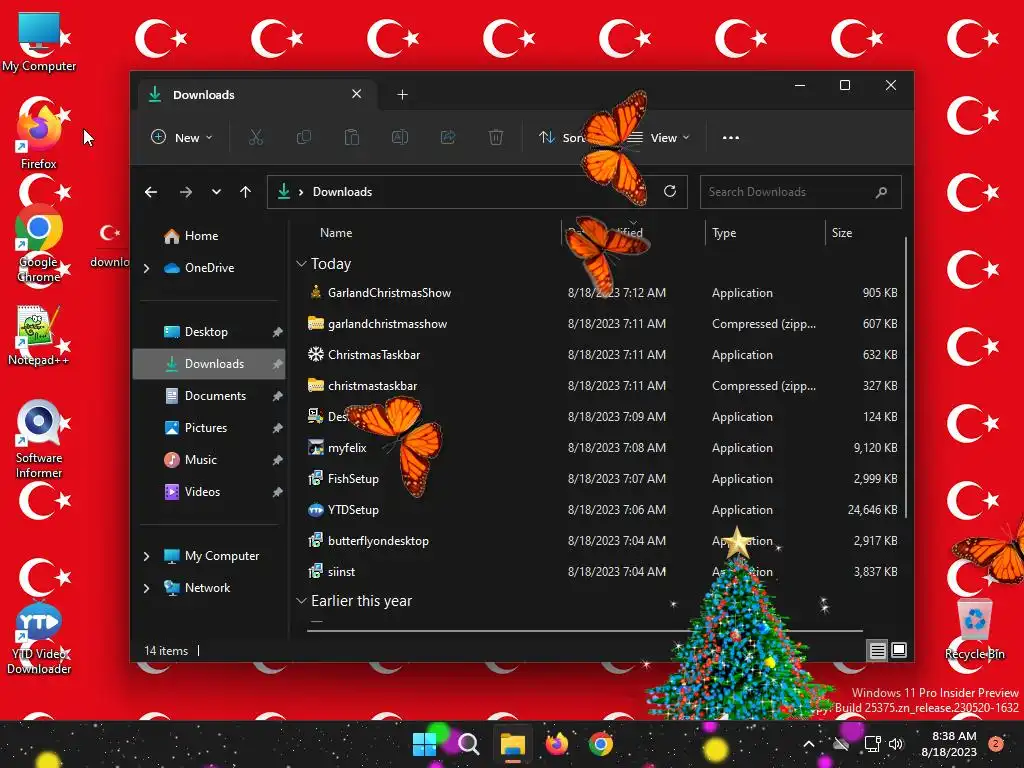
Task: Open Desktop in navigation pane
Action: (x=209, y=332)
